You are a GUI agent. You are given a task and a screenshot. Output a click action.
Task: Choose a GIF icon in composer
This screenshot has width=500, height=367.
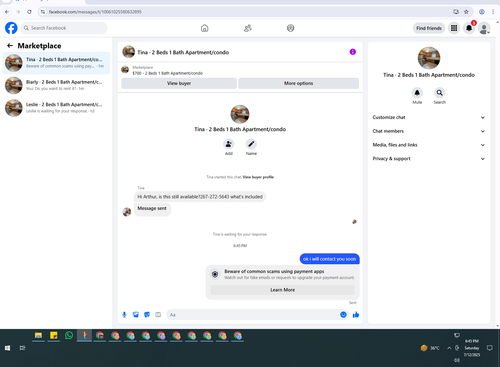pos(158,315)
